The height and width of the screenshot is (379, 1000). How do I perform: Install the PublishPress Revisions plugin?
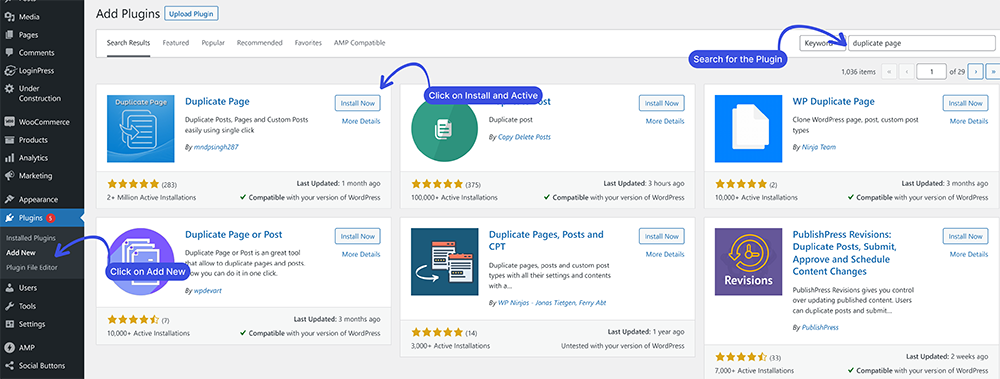click(x=965, y=236)
